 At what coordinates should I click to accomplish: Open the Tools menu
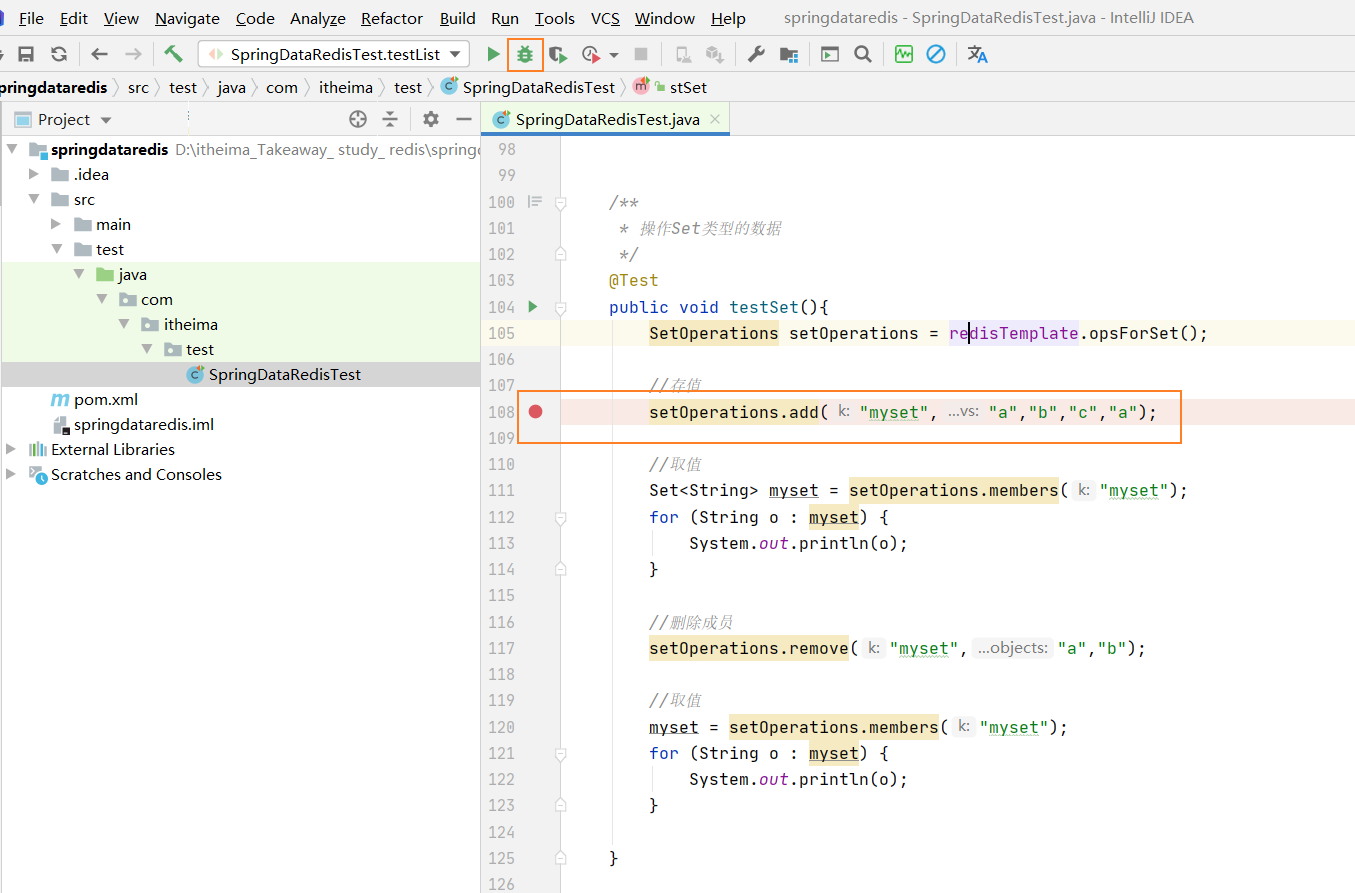tap(555, 18)
